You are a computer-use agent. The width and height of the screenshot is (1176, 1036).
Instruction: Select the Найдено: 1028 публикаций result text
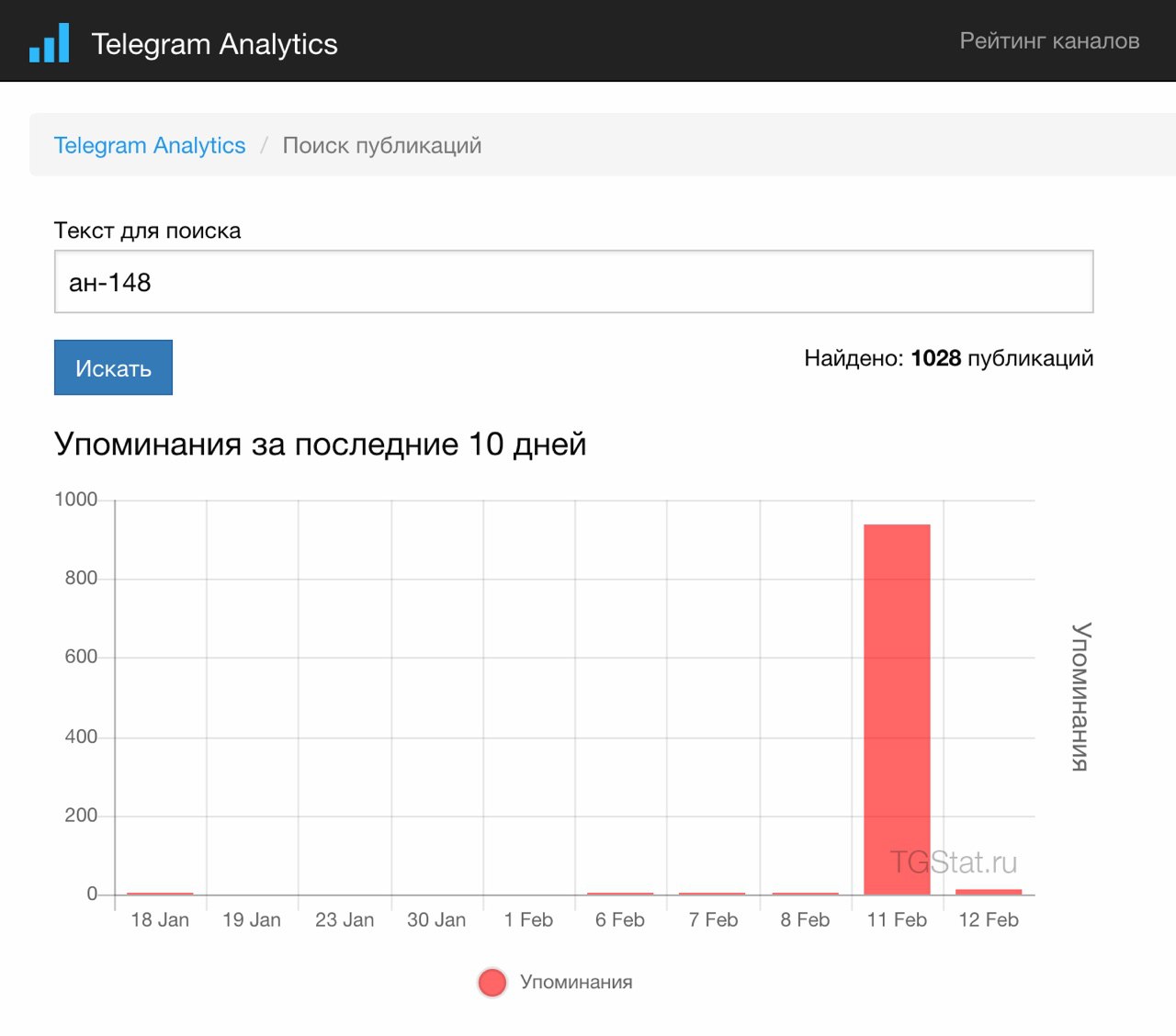click(x=949, y=358)
